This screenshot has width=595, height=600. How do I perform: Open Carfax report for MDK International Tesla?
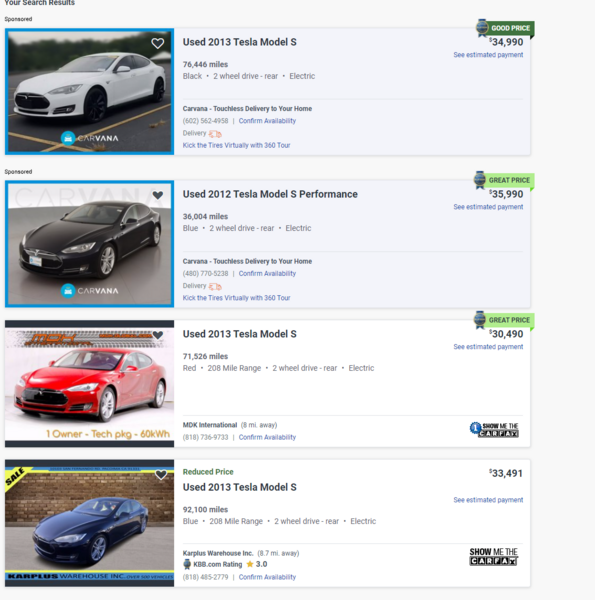tap(494, 430)
